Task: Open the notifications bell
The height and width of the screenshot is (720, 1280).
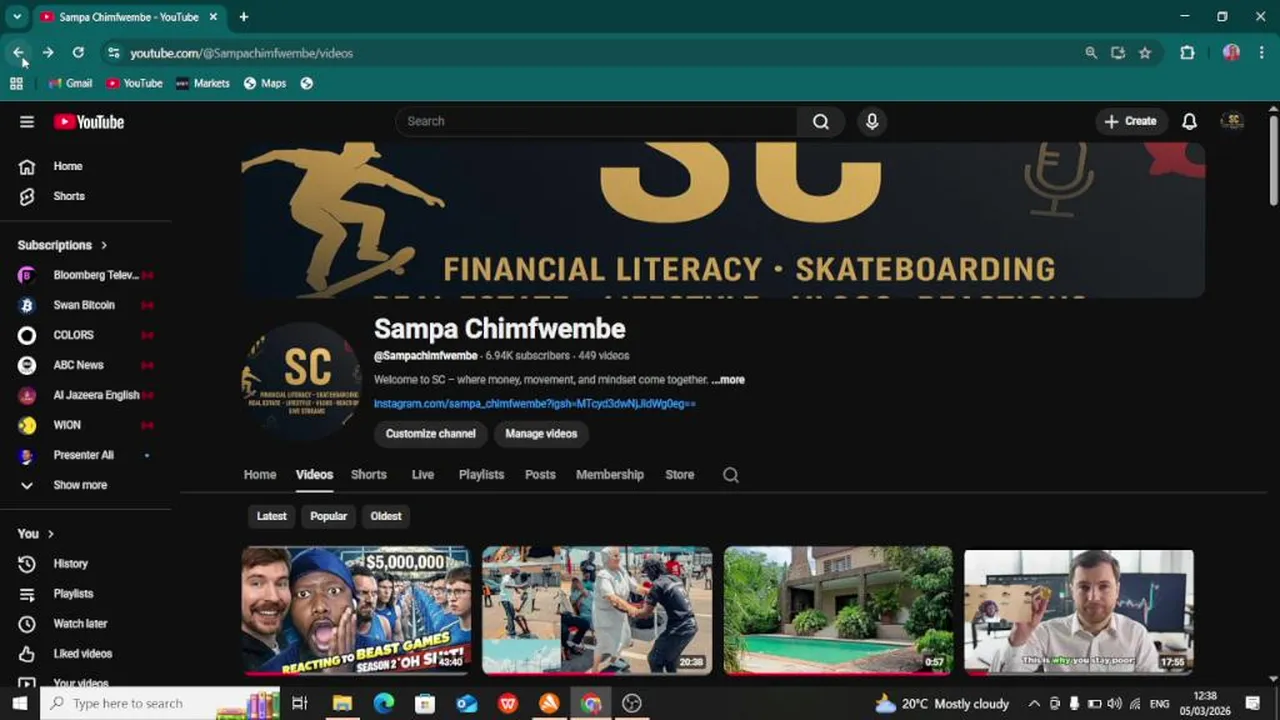Action: click(x=1189, y=122)
